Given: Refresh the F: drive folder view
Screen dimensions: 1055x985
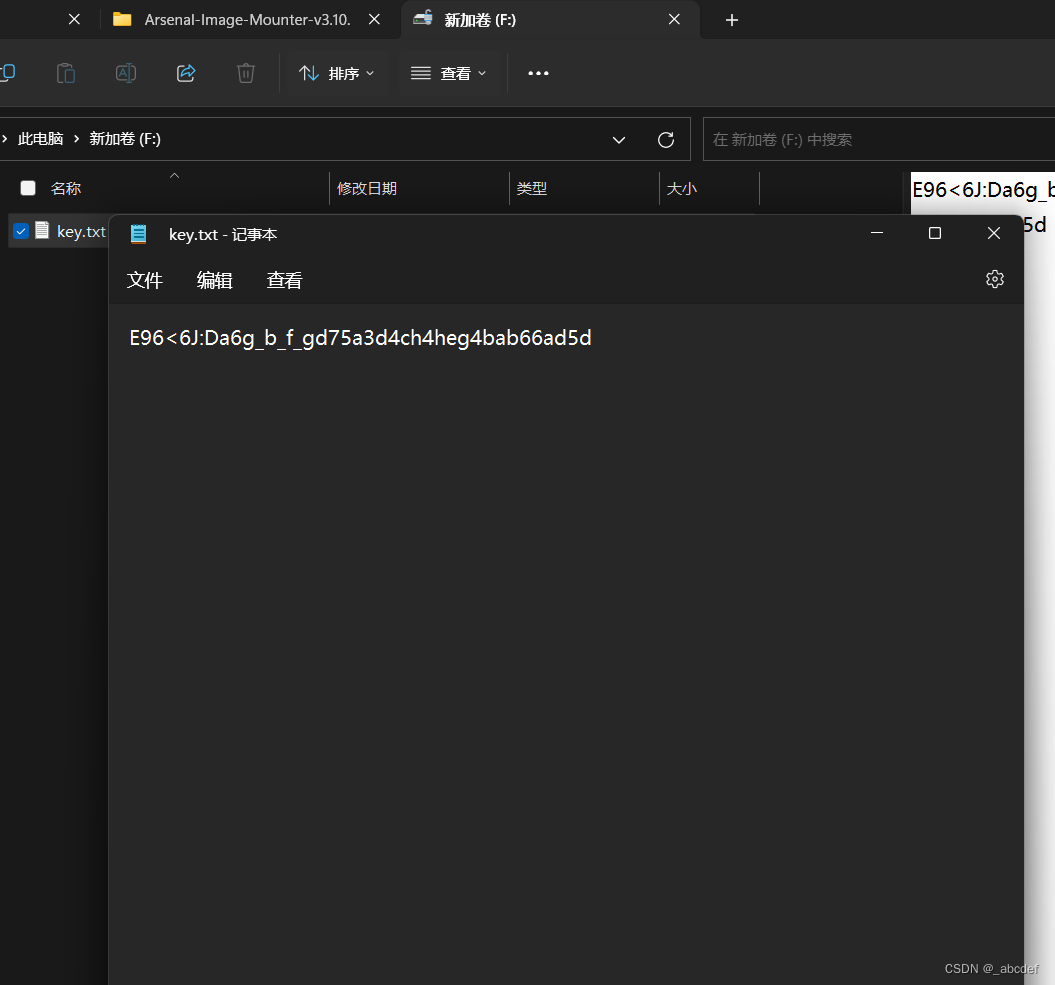Looking at the screenshot, I should pos(665,139).
